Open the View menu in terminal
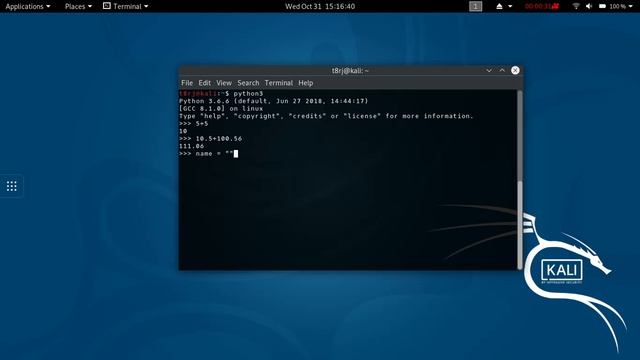The image size is (640, 360). click(224, 83)
